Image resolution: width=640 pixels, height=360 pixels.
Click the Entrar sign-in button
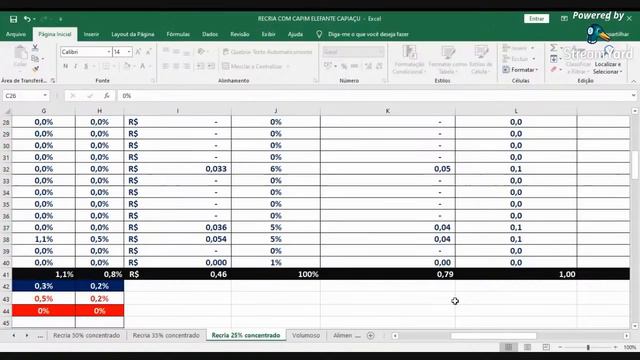(x=536, y=19)
